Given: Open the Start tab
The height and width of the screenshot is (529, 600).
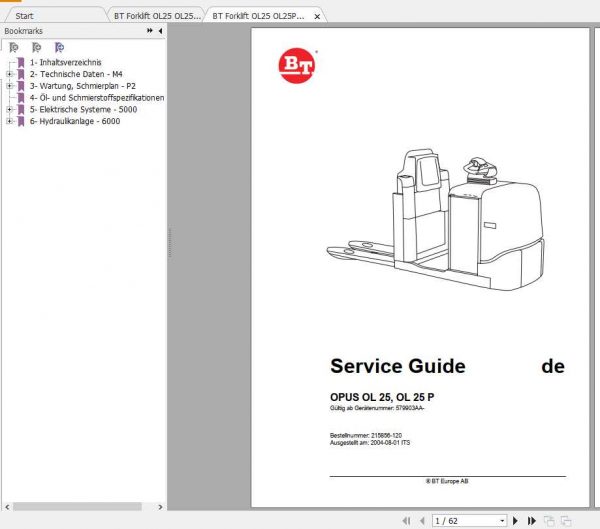Looking at the screenshot, I should 24,16.
